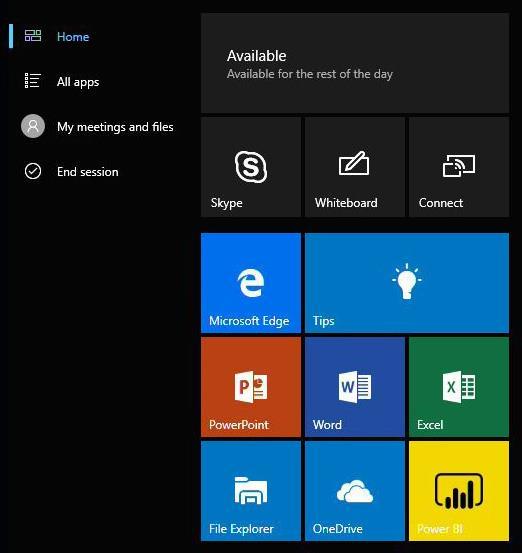The width and height of the screenshot is (522, 553).
Task: Select Home in the side menu
Action: [x=73, y=37]
